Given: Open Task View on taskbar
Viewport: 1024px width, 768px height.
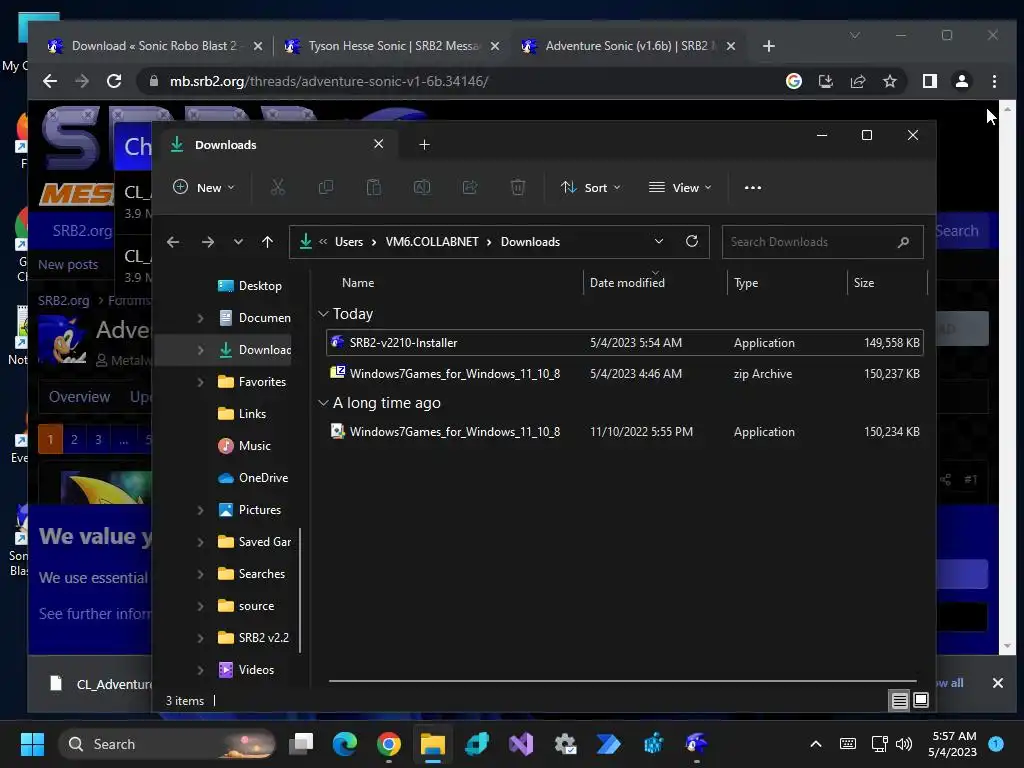Looking at the screenshot, I should pos(301,743).
